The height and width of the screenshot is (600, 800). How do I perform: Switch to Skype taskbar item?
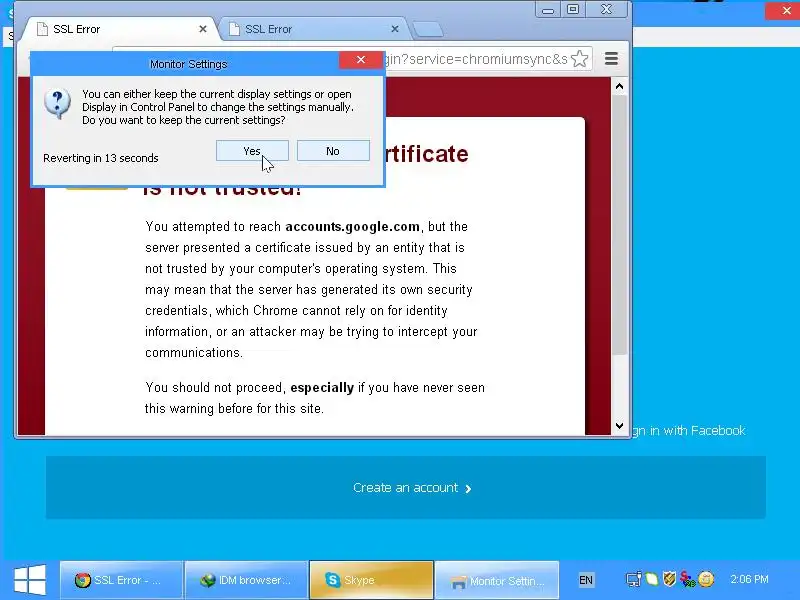[x=371, y=580]
